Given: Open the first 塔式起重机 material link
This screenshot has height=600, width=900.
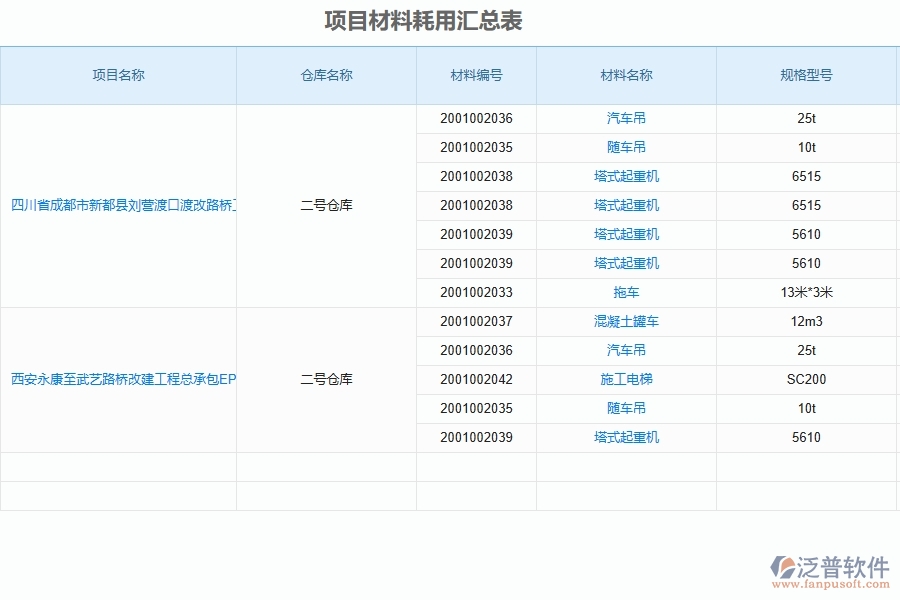Looking at the screenshot, I should coord(624,176).
